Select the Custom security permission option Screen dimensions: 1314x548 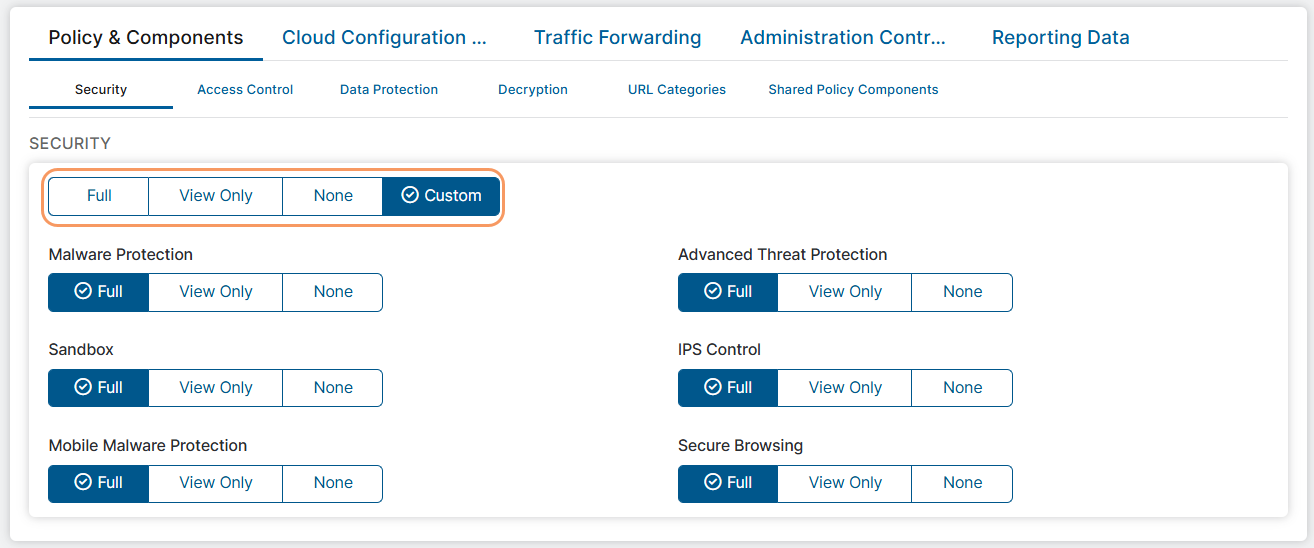[x=441, y=196]
